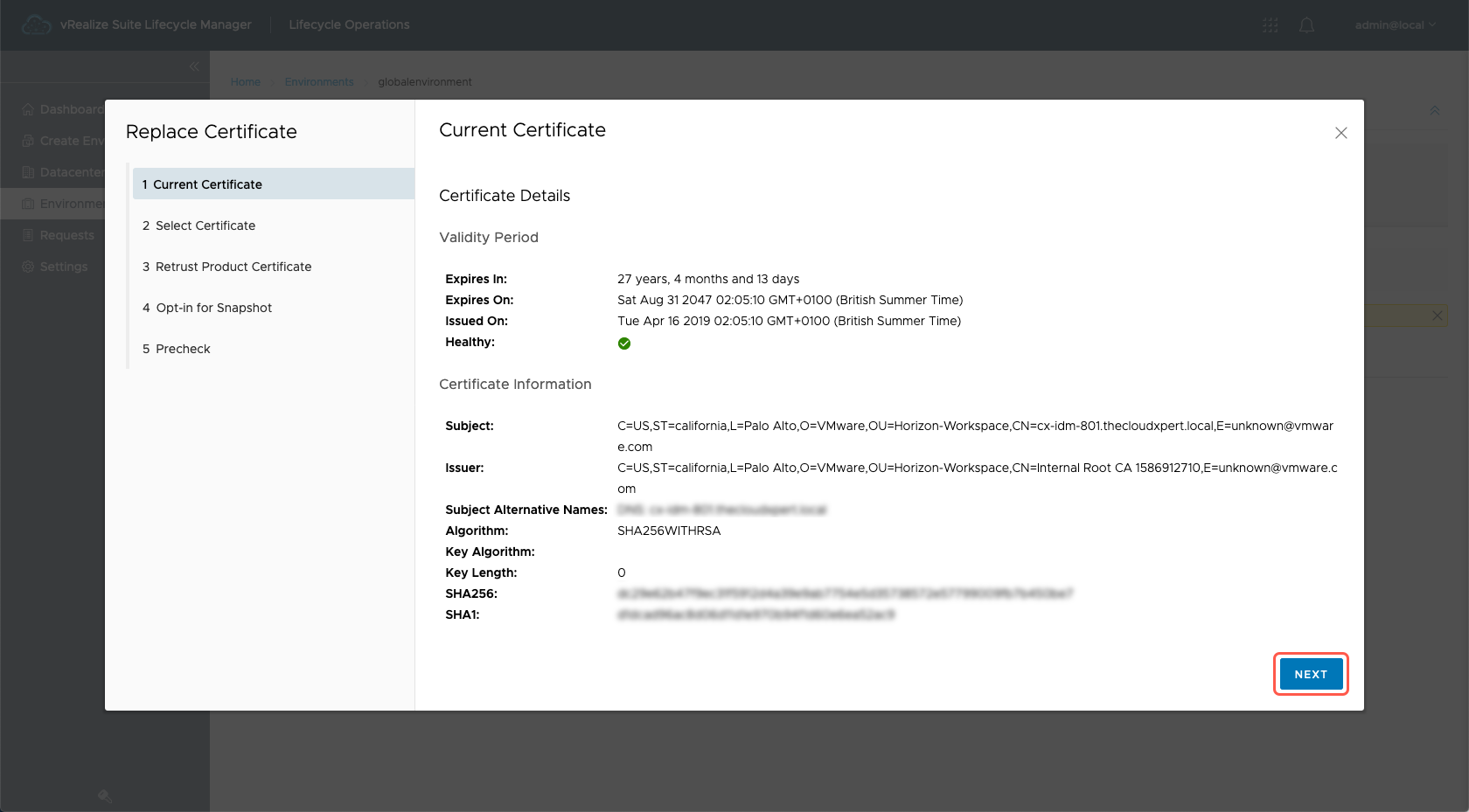Click the NEXT button
Viewport: 1469px width, 812px height.
click(x=1310, y=674)
